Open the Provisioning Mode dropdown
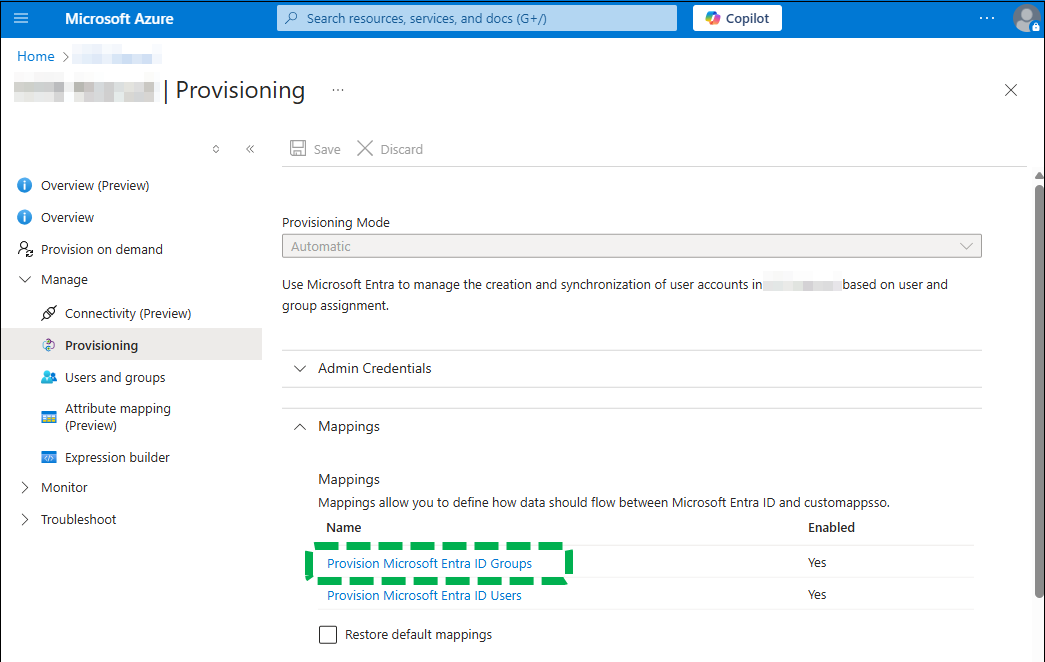This screenshot has height=662, width=1045. (x=631, y=246)
